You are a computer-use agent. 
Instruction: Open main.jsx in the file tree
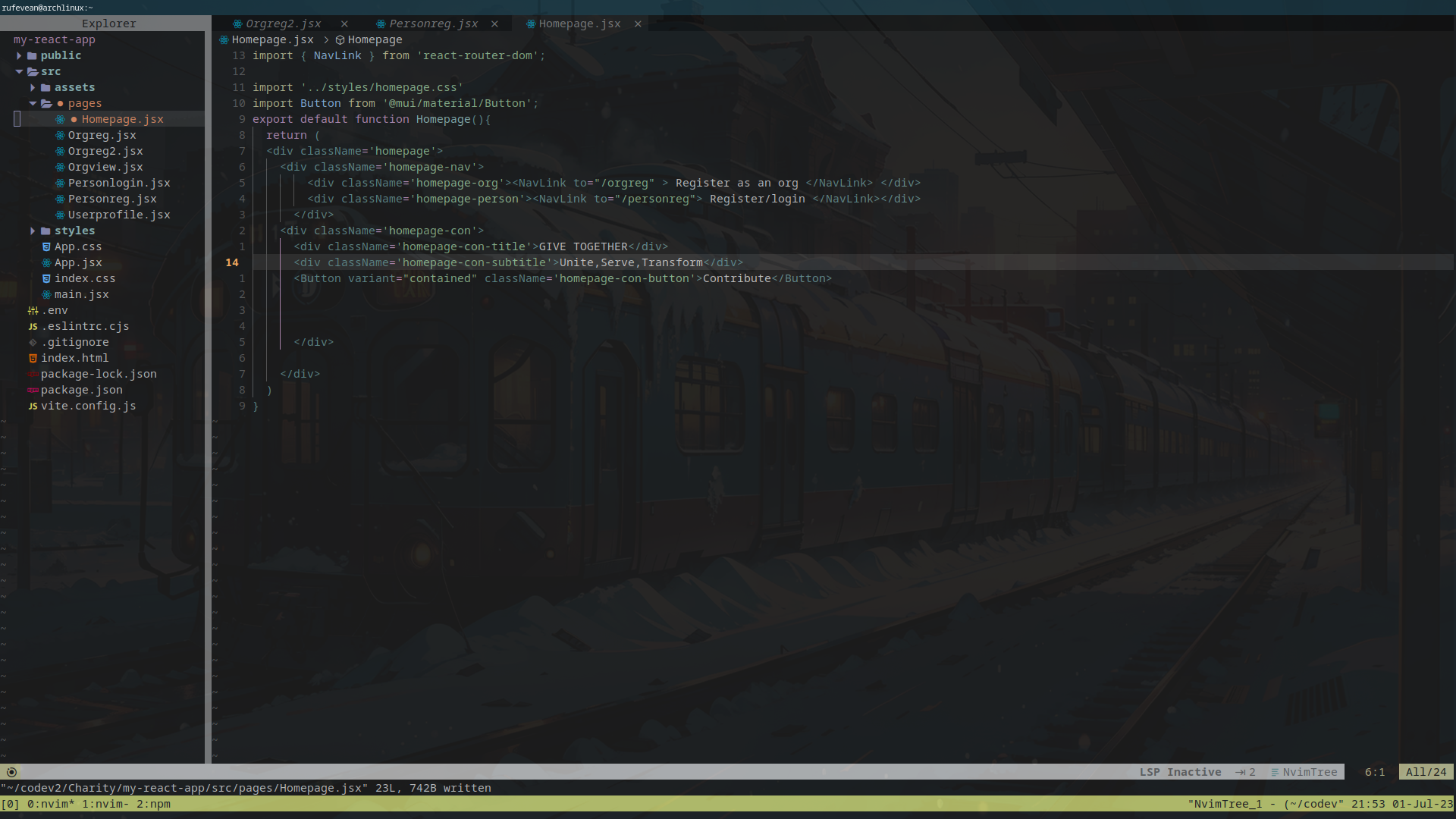click(x=81, y=294)
